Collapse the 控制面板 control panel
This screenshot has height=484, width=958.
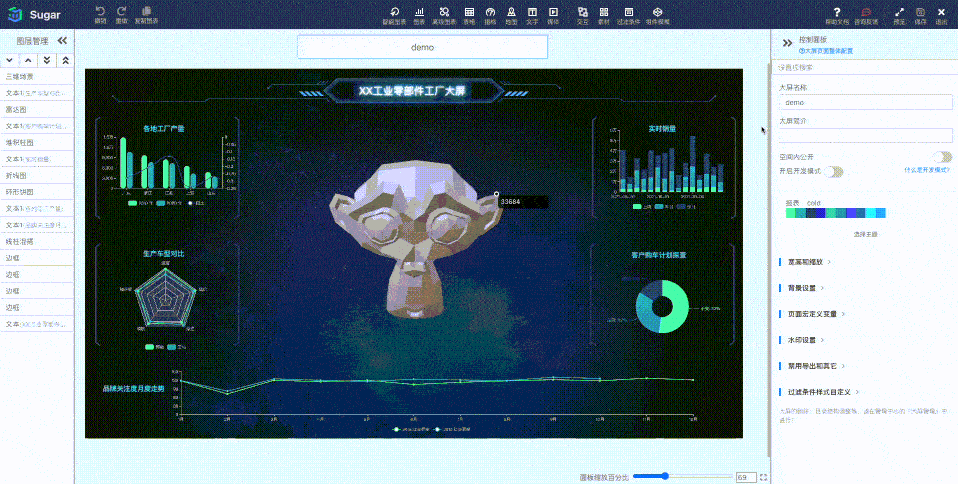787,43
